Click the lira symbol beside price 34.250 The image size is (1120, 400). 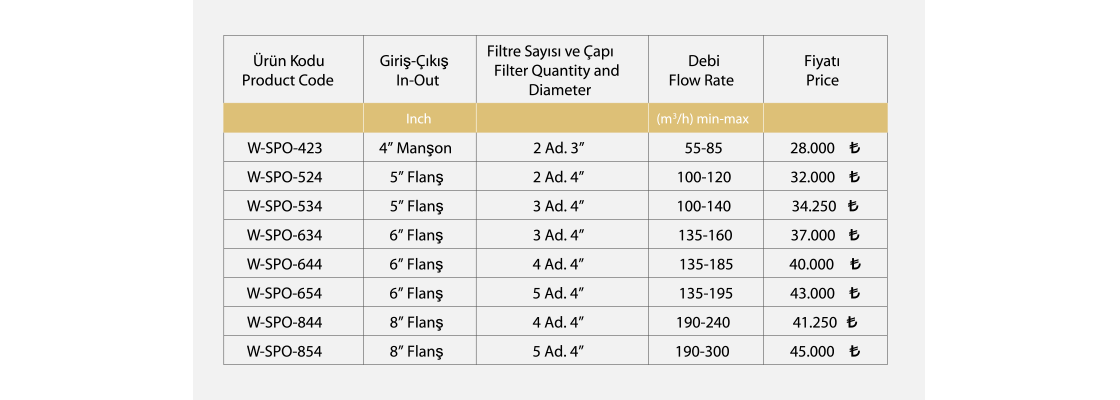tap(853, 206)
